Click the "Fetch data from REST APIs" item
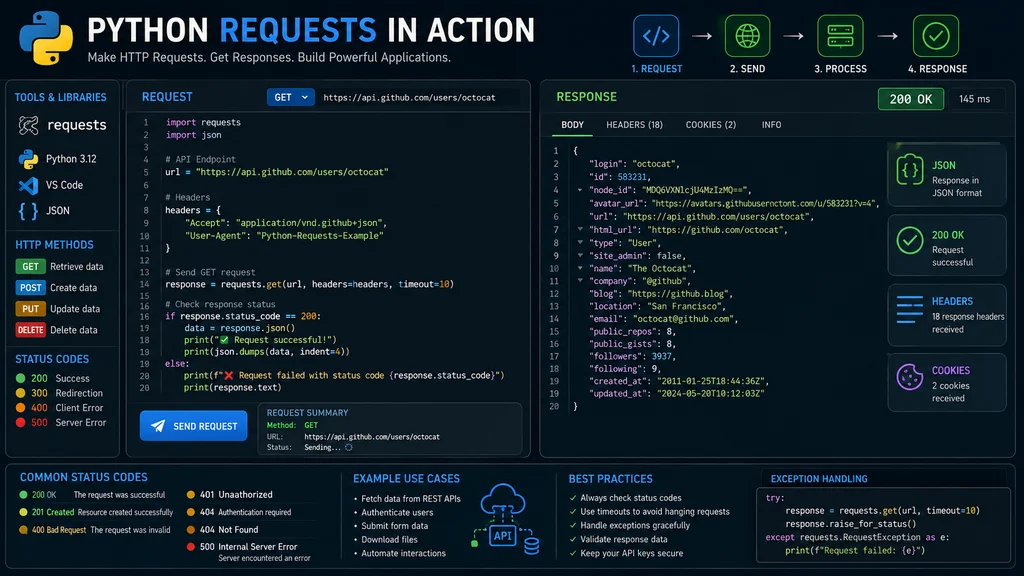 (x=411, y=499)
